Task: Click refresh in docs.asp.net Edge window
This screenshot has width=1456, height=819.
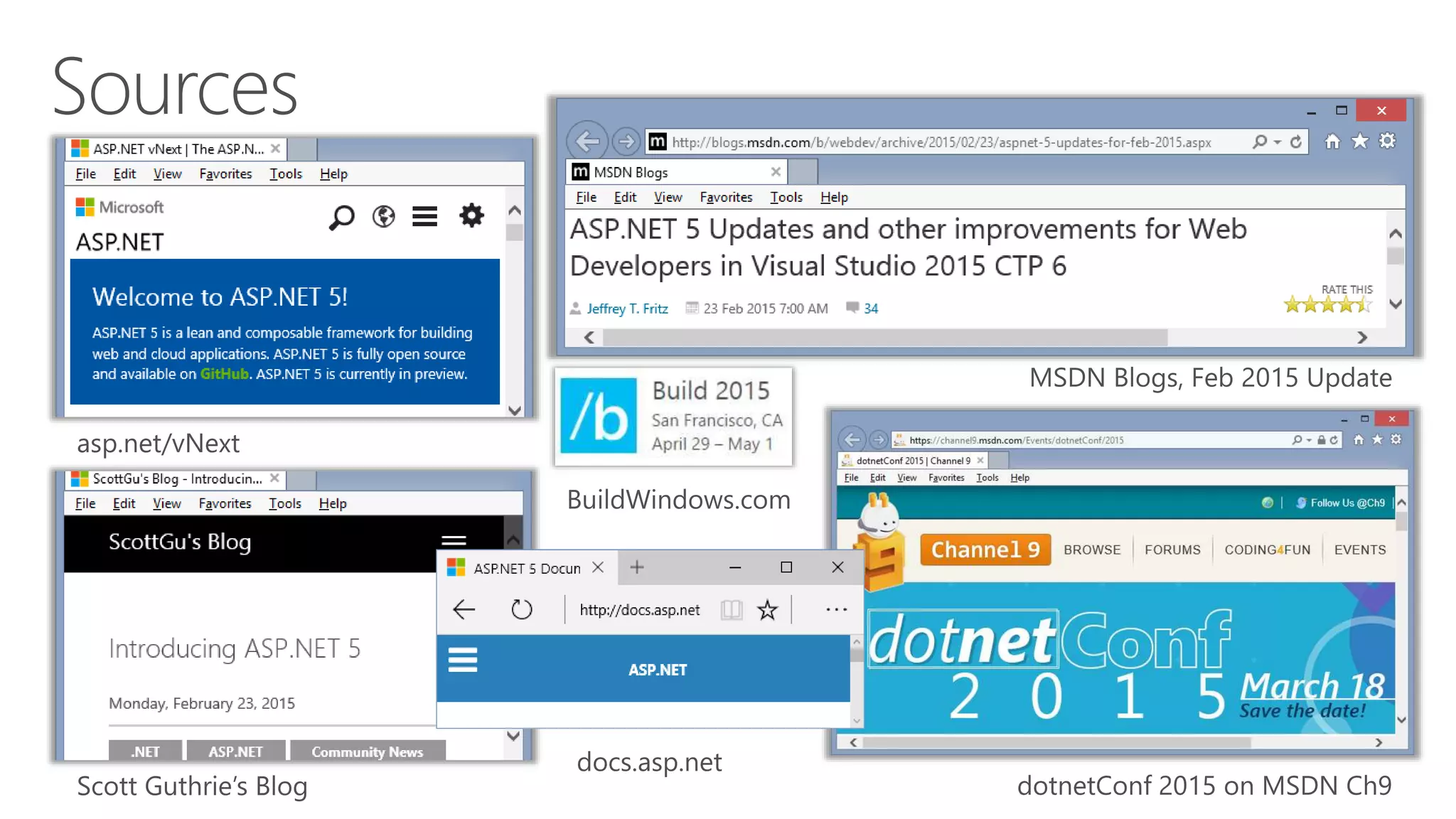Action: (x=522, y=609)
